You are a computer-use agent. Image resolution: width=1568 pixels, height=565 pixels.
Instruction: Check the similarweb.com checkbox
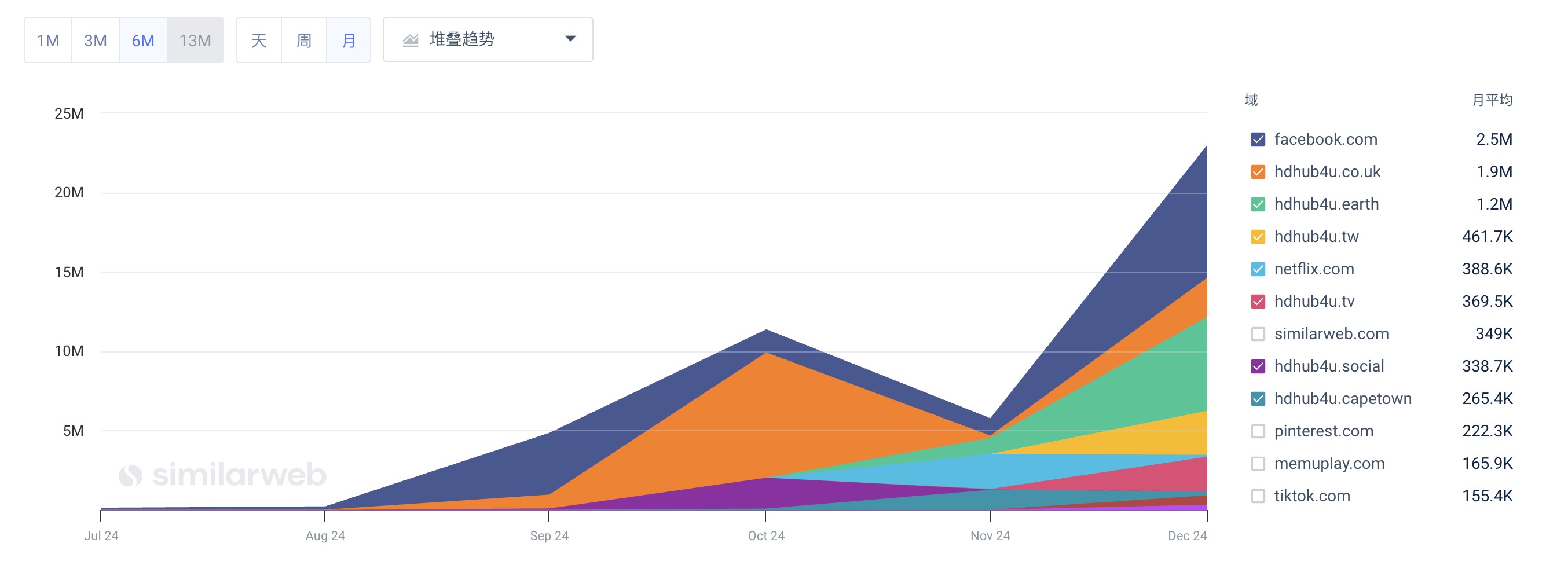tap(1258, 333)
